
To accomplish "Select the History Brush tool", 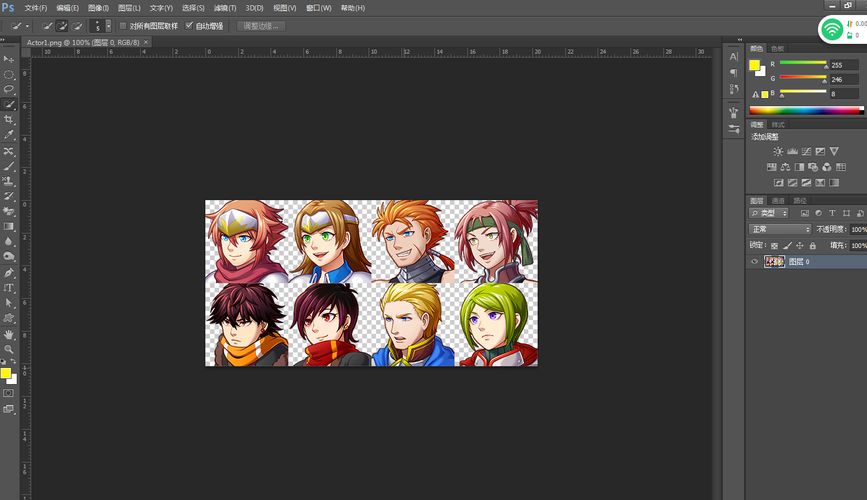I will pos(8,196).
